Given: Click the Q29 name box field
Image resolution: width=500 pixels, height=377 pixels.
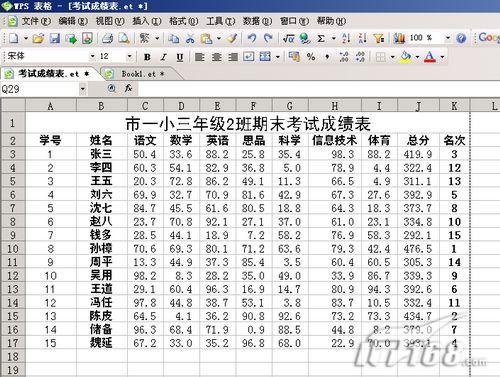Looking at the screenshot, I should [x=39, y=89].
